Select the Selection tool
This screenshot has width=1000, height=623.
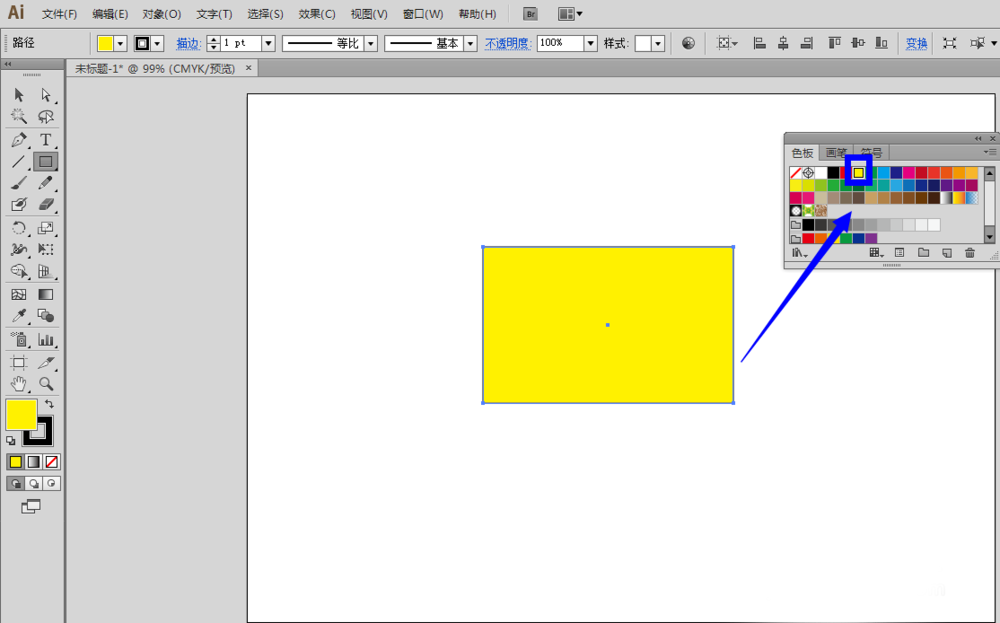(18, 95)
